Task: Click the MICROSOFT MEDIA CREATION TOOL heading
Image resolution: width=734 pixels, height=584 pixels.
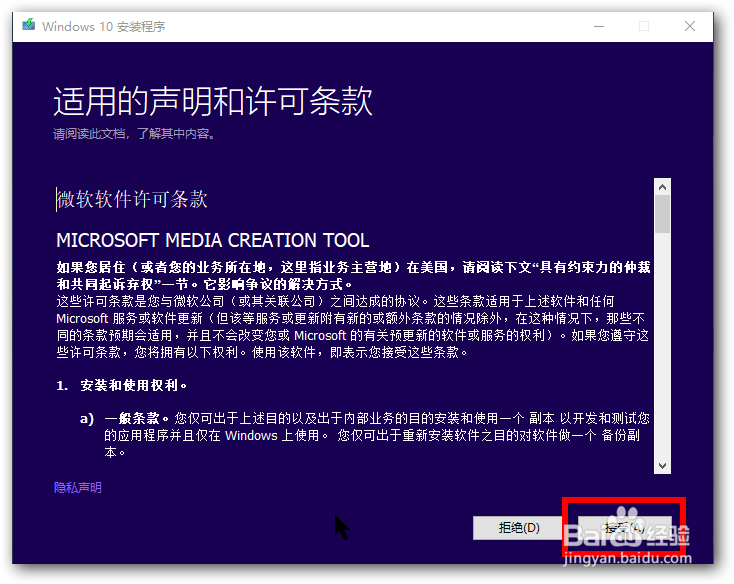Action: pos(213,241)
